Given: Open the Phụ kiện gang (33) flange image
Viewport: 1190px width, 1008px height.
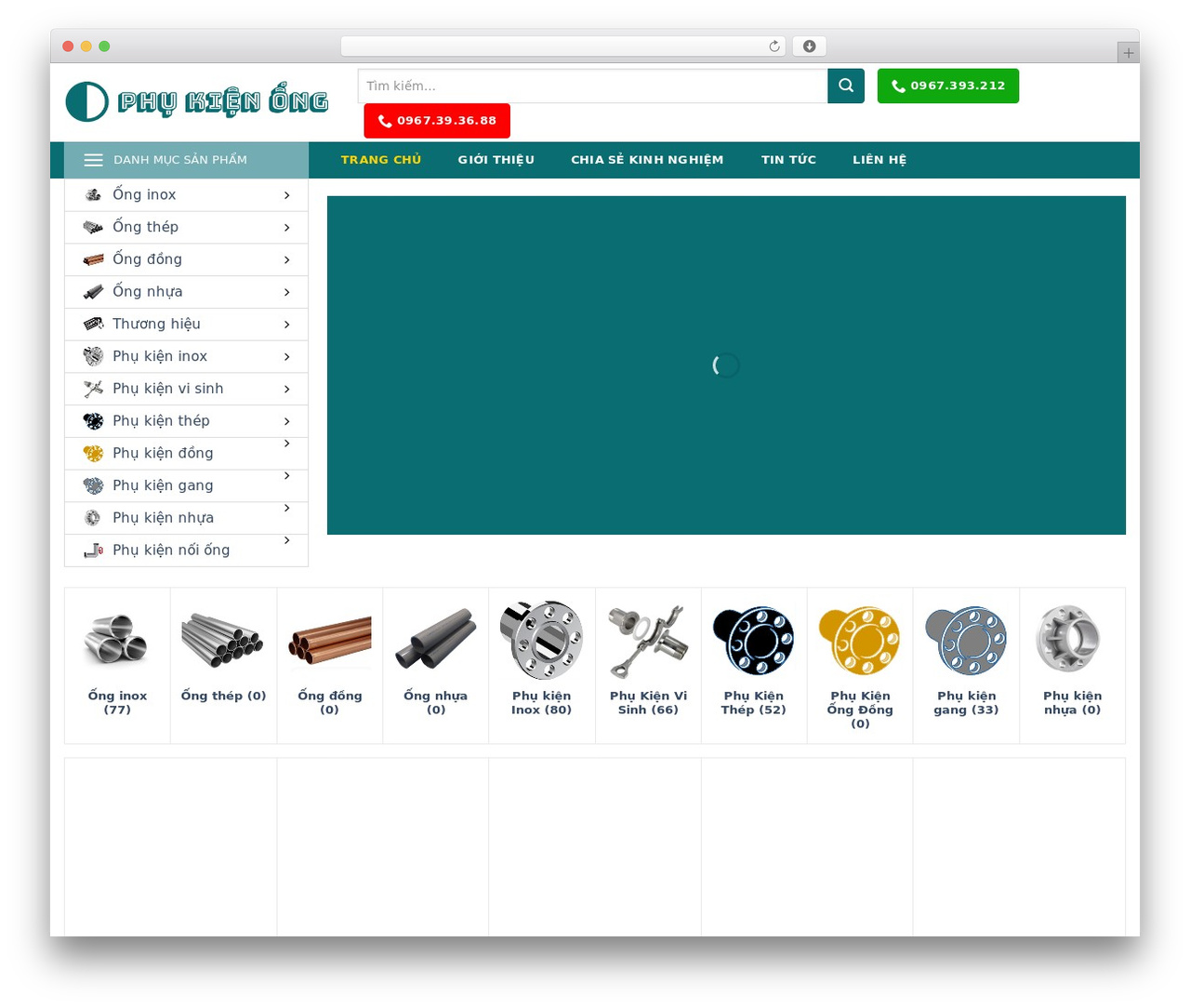Looking at the screenshot, I should pyautogui.click(x=967, y=640).
